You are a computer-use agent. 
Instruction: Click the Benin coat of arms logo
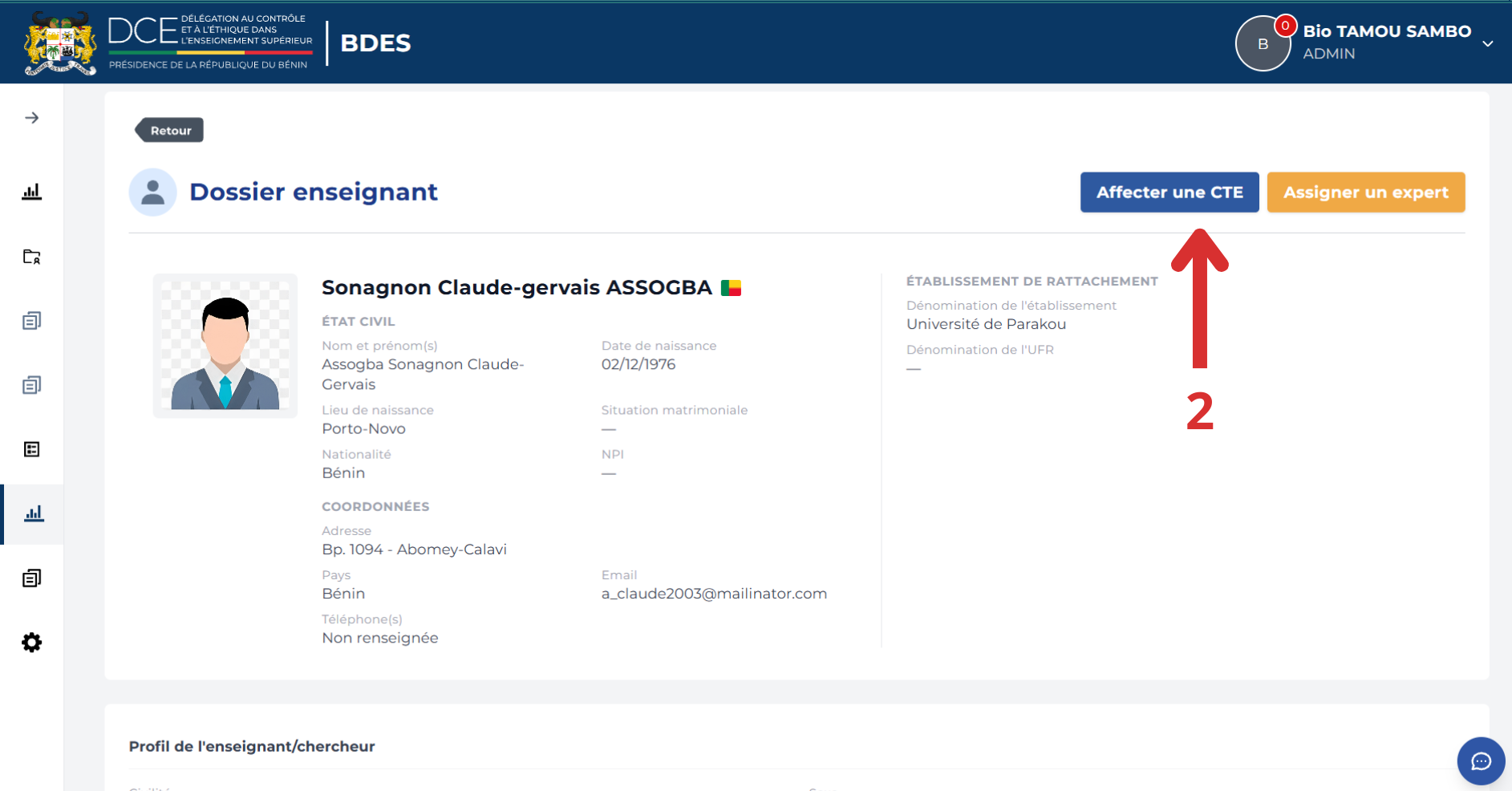[x=60, y=43]
